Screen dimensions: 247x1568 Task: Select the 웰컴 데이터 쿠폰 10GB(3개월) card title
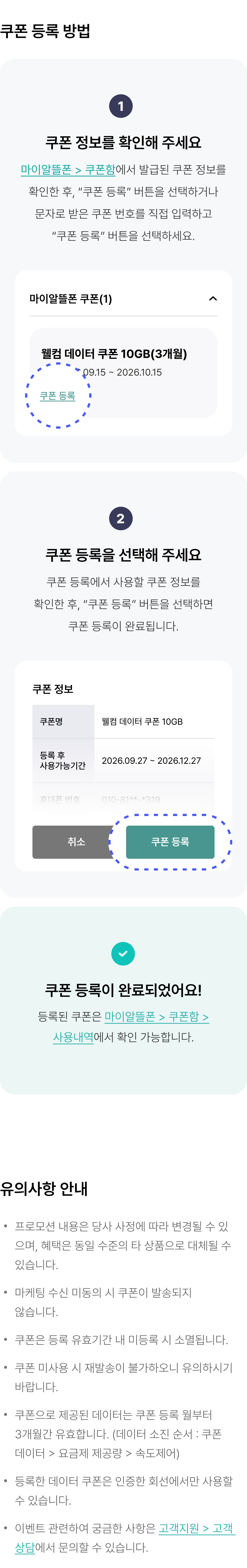[114, 354]
